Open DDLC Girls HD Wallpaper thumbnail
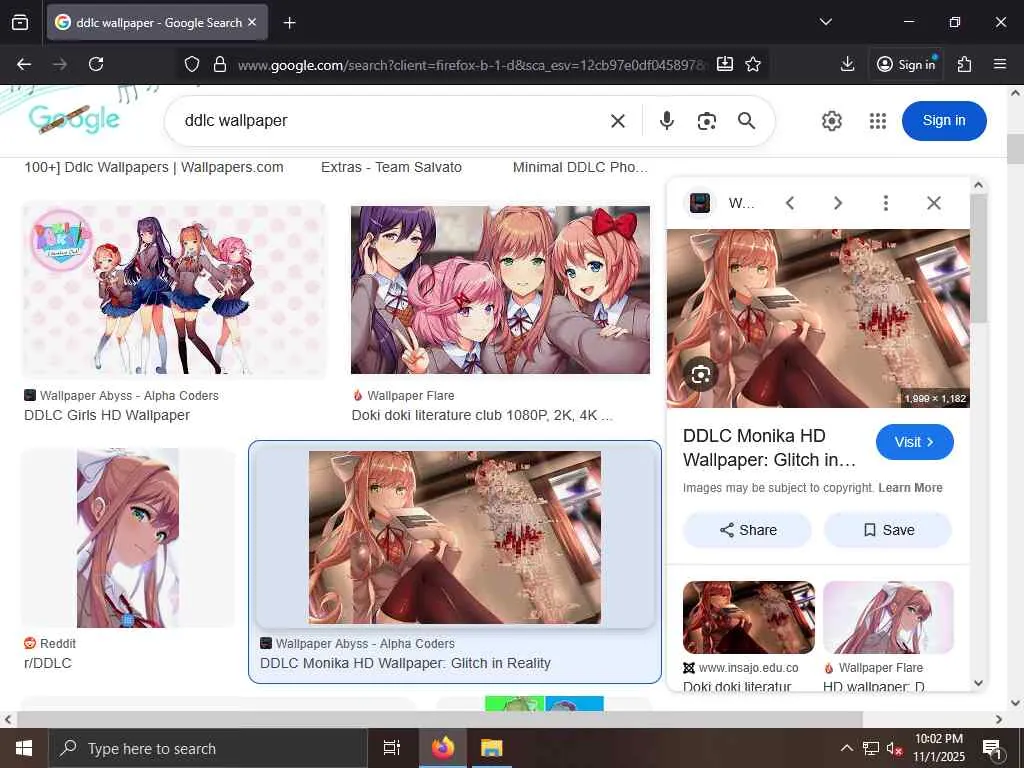 (174, 289)
